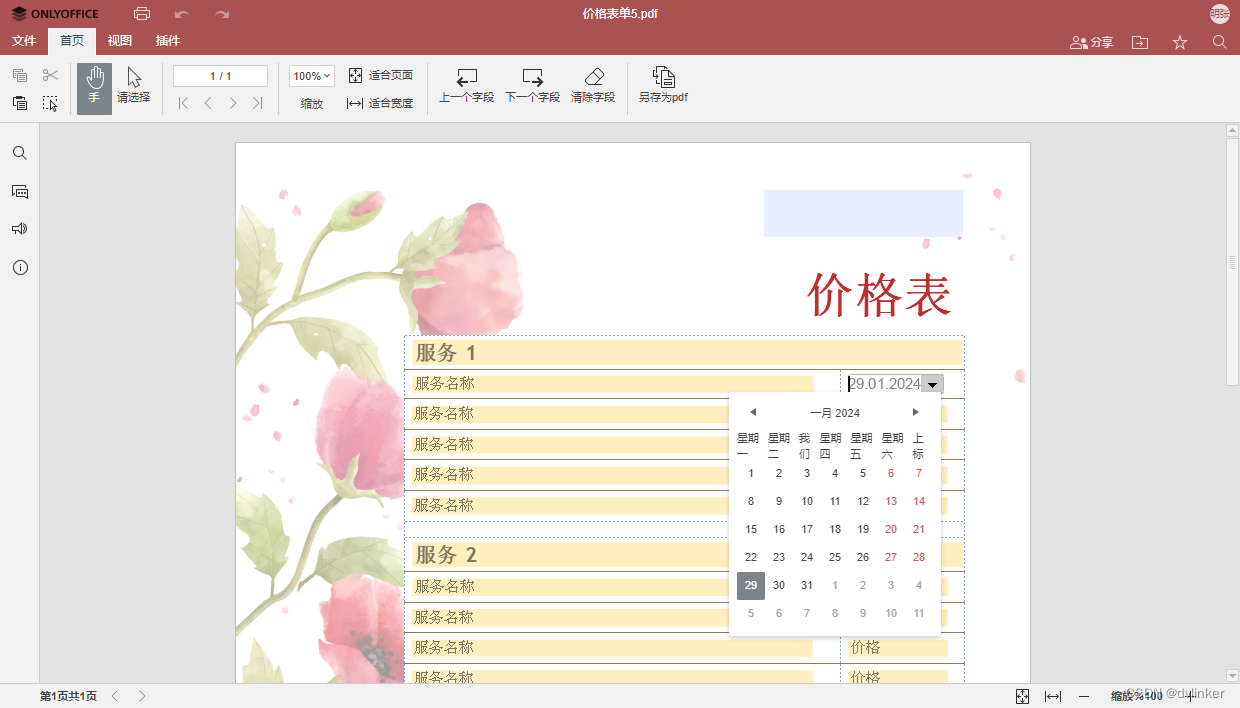Click the cut scissors icon
Screen dimensions: 1240x708
coord(51,76)
